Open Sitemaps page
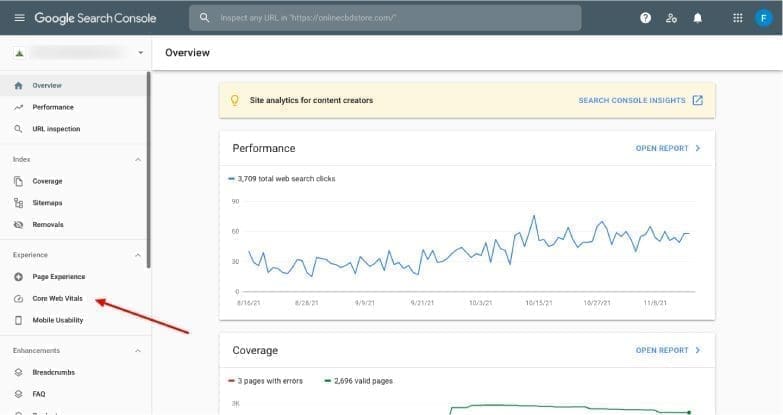 (x=47, y=203)
